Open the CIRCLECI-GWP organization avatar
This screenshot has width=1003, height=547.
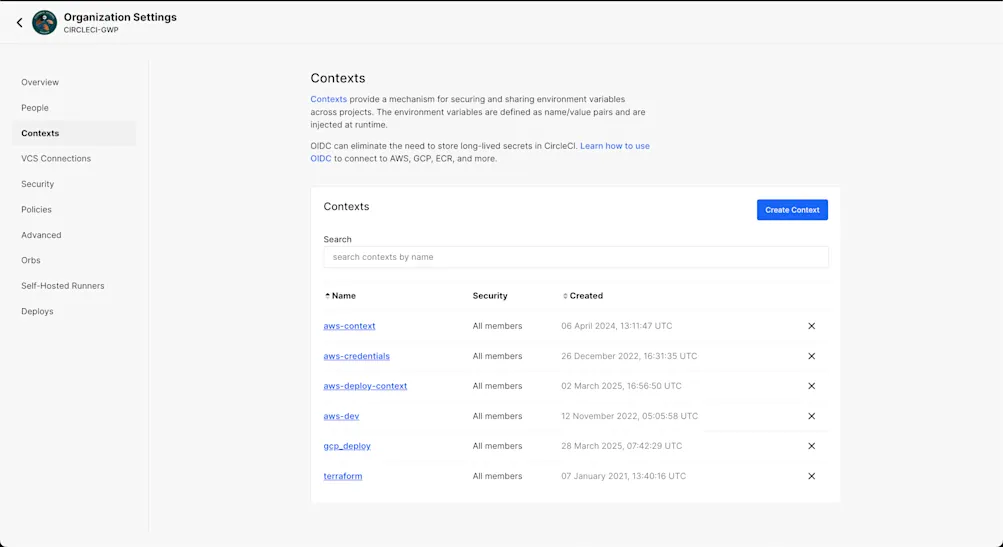[x=44, y=23]
